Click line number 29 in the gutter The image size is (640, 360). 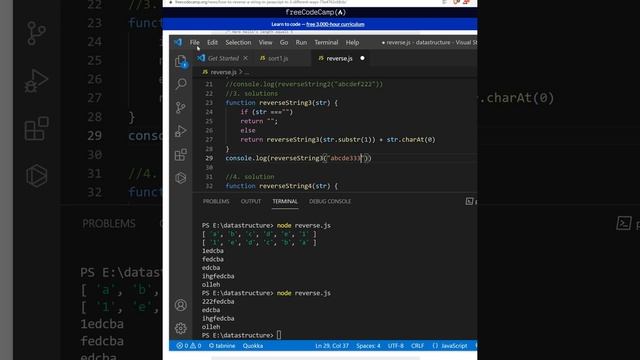pyautogui.click(x=209, y=158)
